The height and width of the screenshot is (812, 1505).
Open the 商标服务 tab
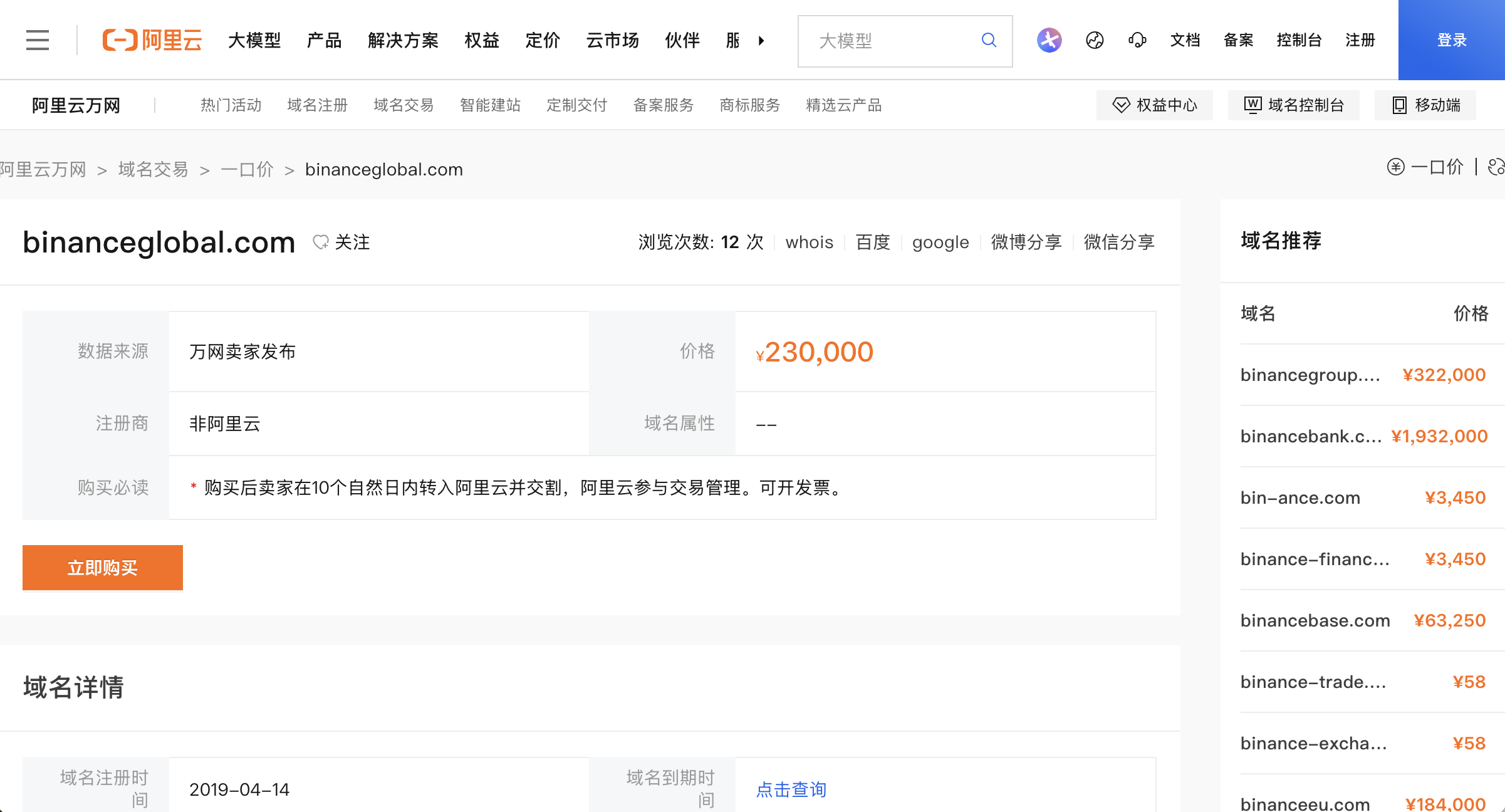tap(750, 105)
